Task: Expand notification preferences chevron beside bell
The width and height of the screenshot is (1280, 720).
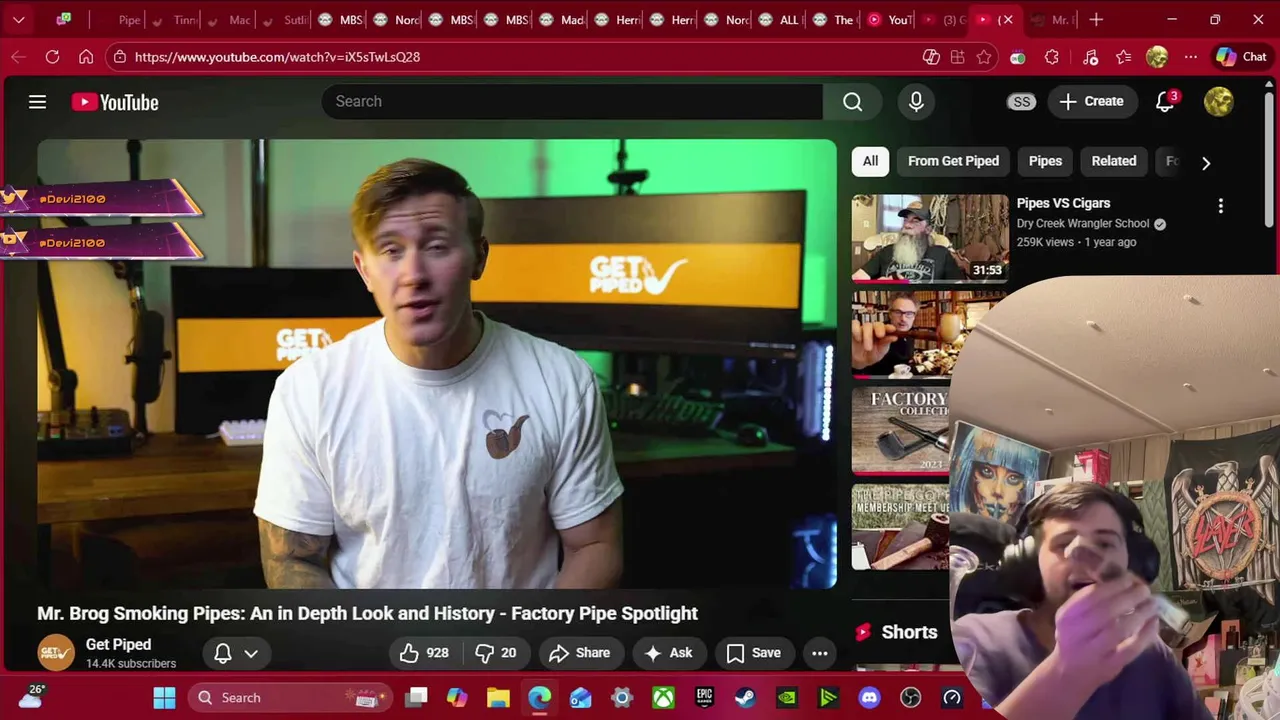Action: point(251,653)
